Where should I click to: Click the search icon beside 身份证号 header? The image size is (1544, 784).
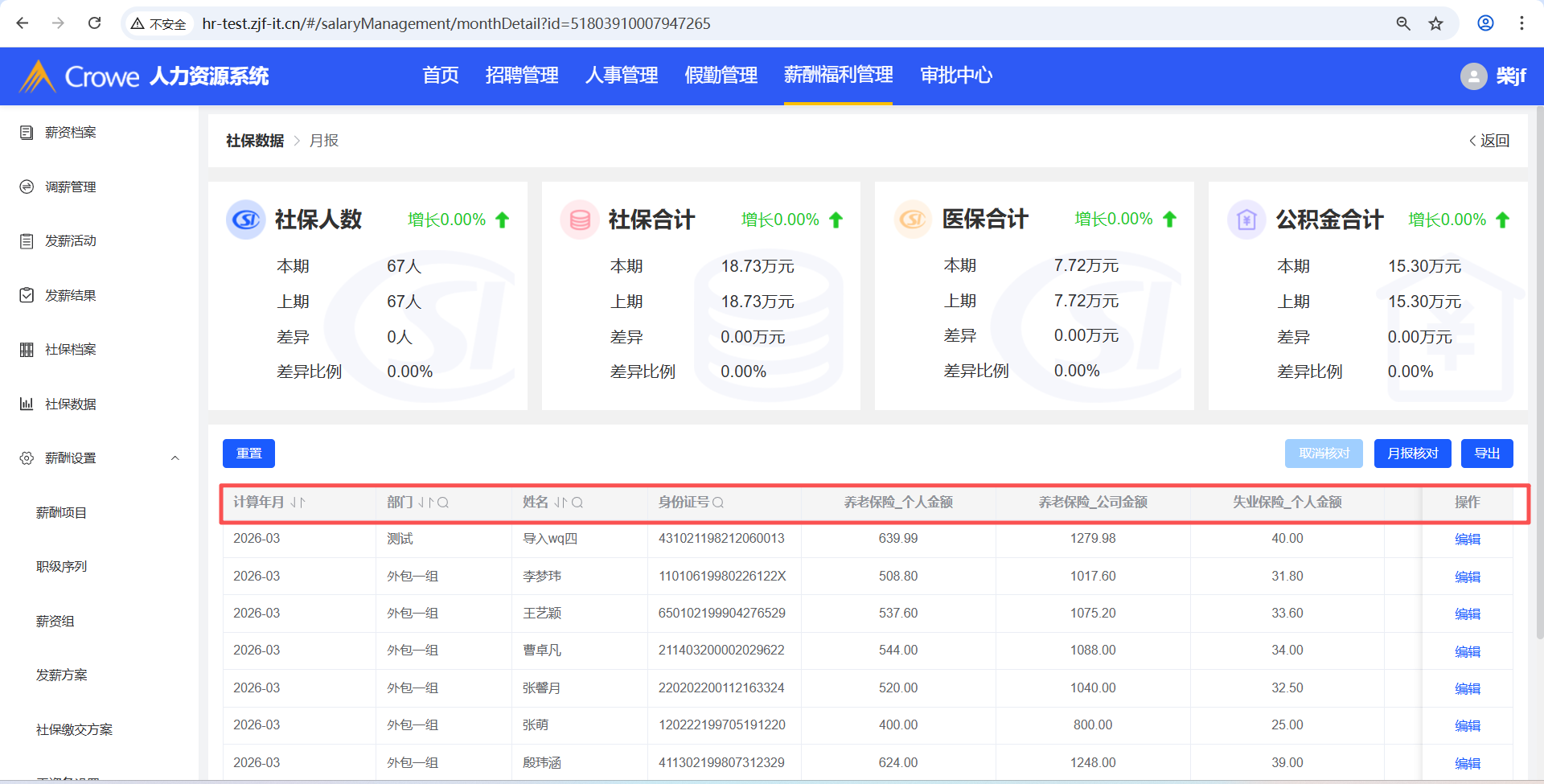(x=718, y=503)
